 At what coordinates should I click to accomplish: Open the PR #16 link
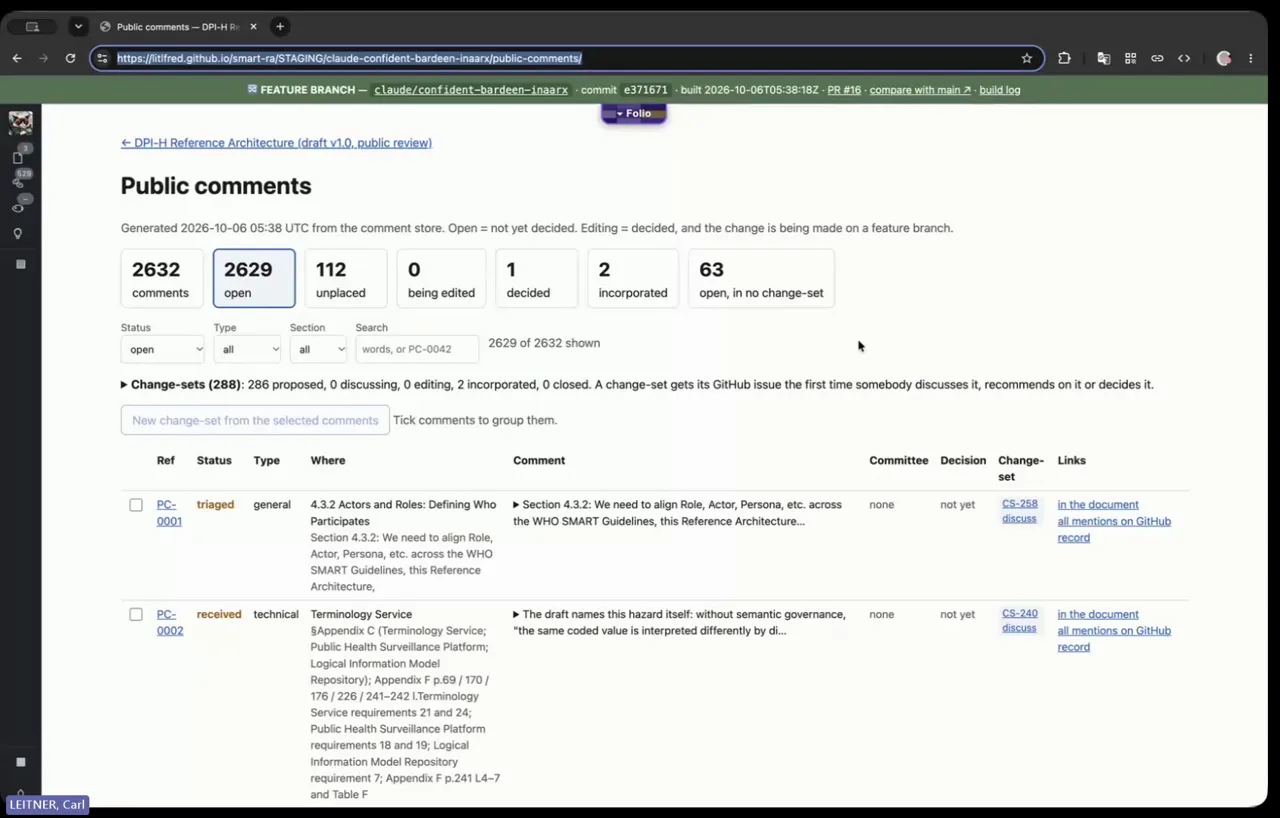[844, 90]
